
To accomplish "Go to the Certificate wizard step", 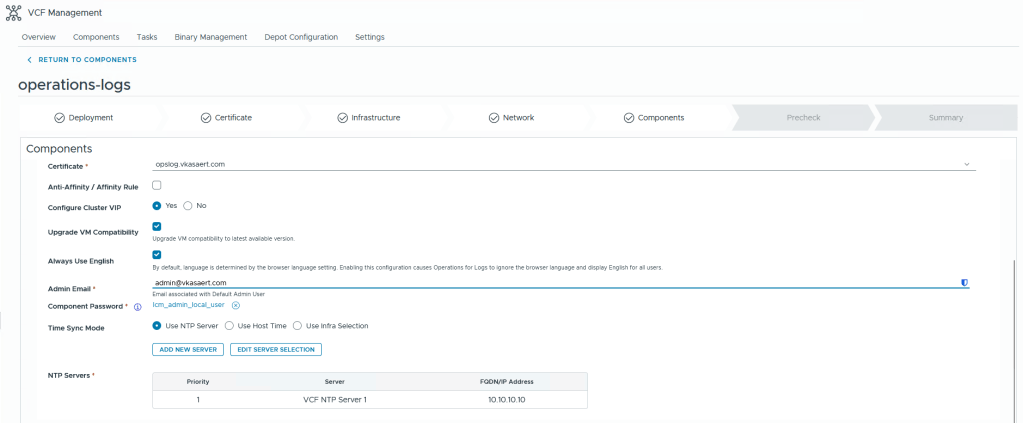I will pos(226,117).
